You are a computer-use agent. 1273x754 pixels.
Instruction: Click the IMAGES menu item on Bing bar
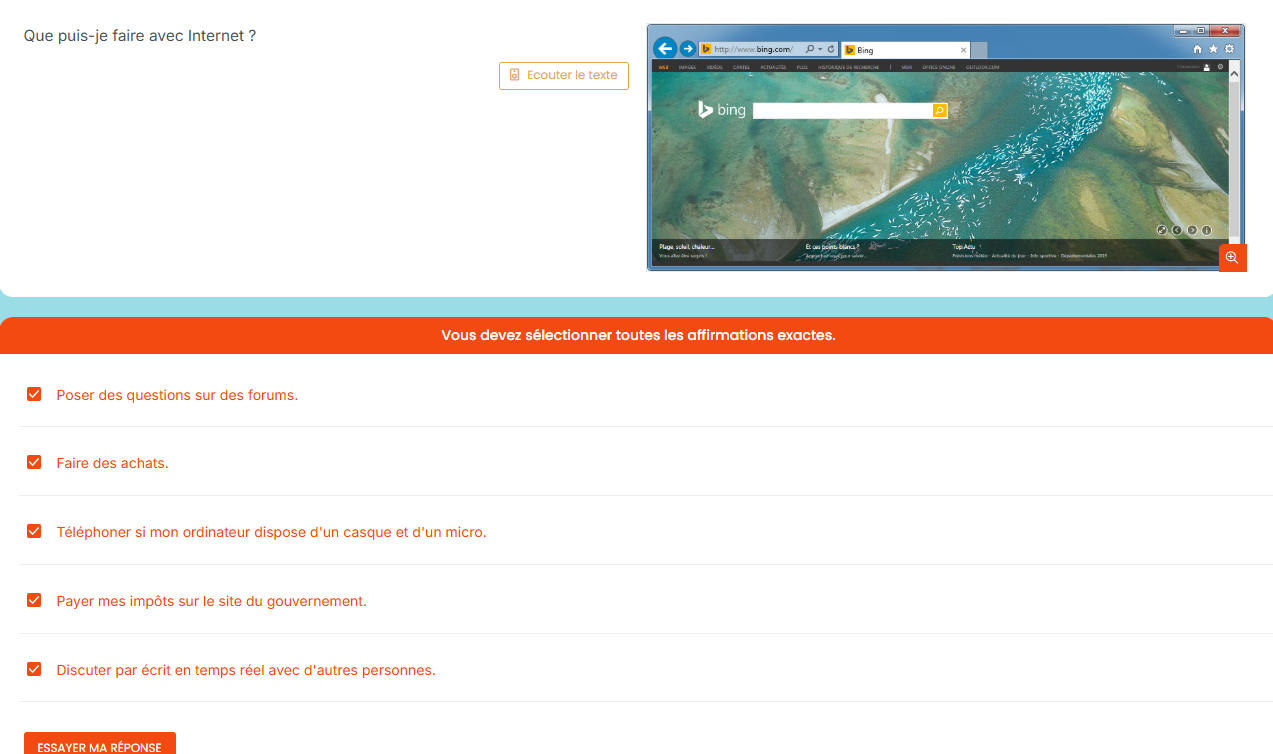pyautogui.click(x=687, y=67)
